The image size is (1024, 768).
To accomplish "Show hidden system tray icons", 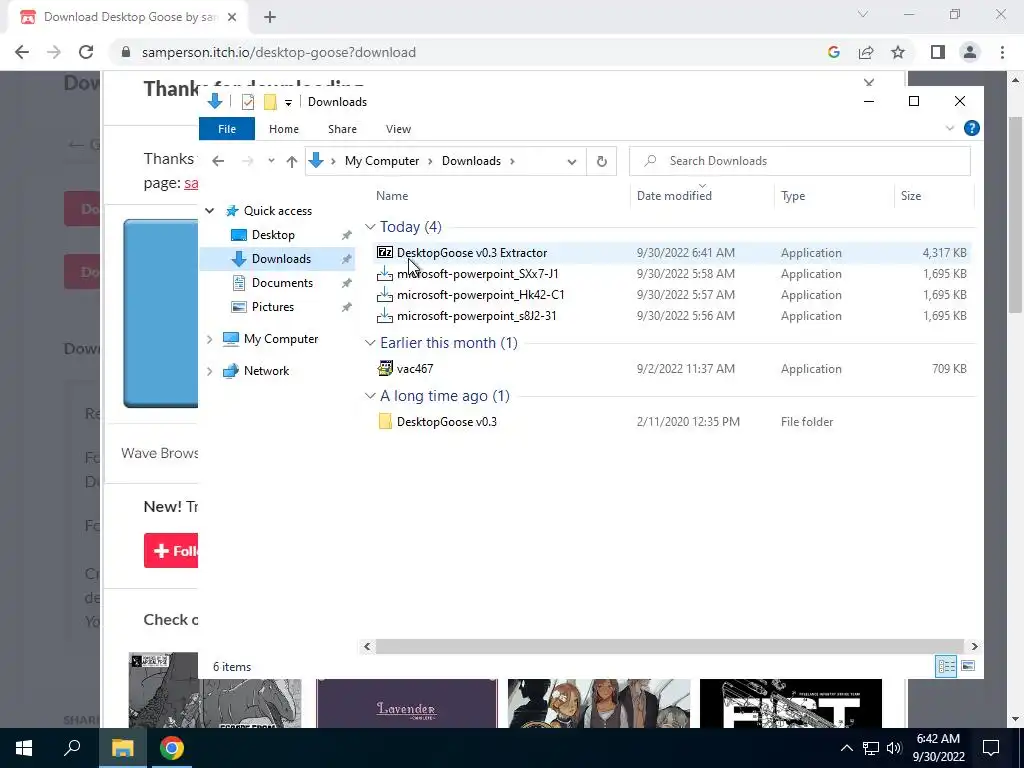I will pyautogui.click(x=846, y=748).
